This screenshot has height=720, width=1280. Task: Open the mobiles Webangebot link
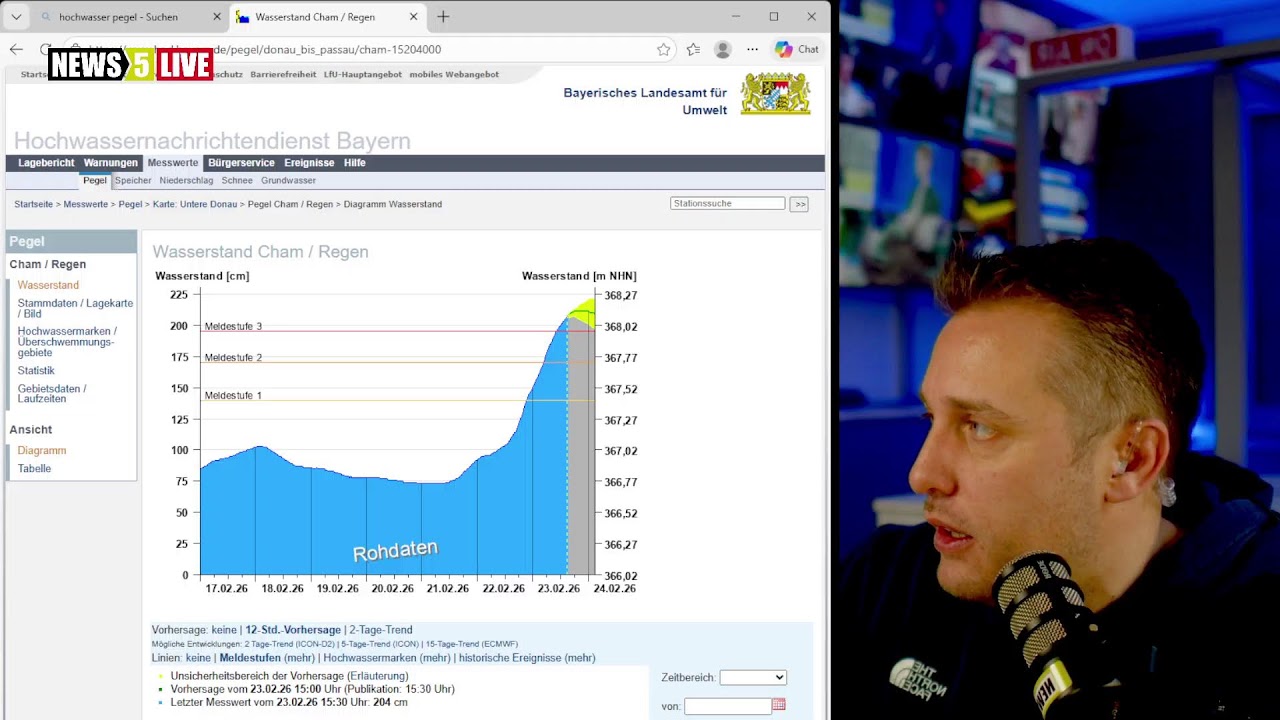click(454, 74)
